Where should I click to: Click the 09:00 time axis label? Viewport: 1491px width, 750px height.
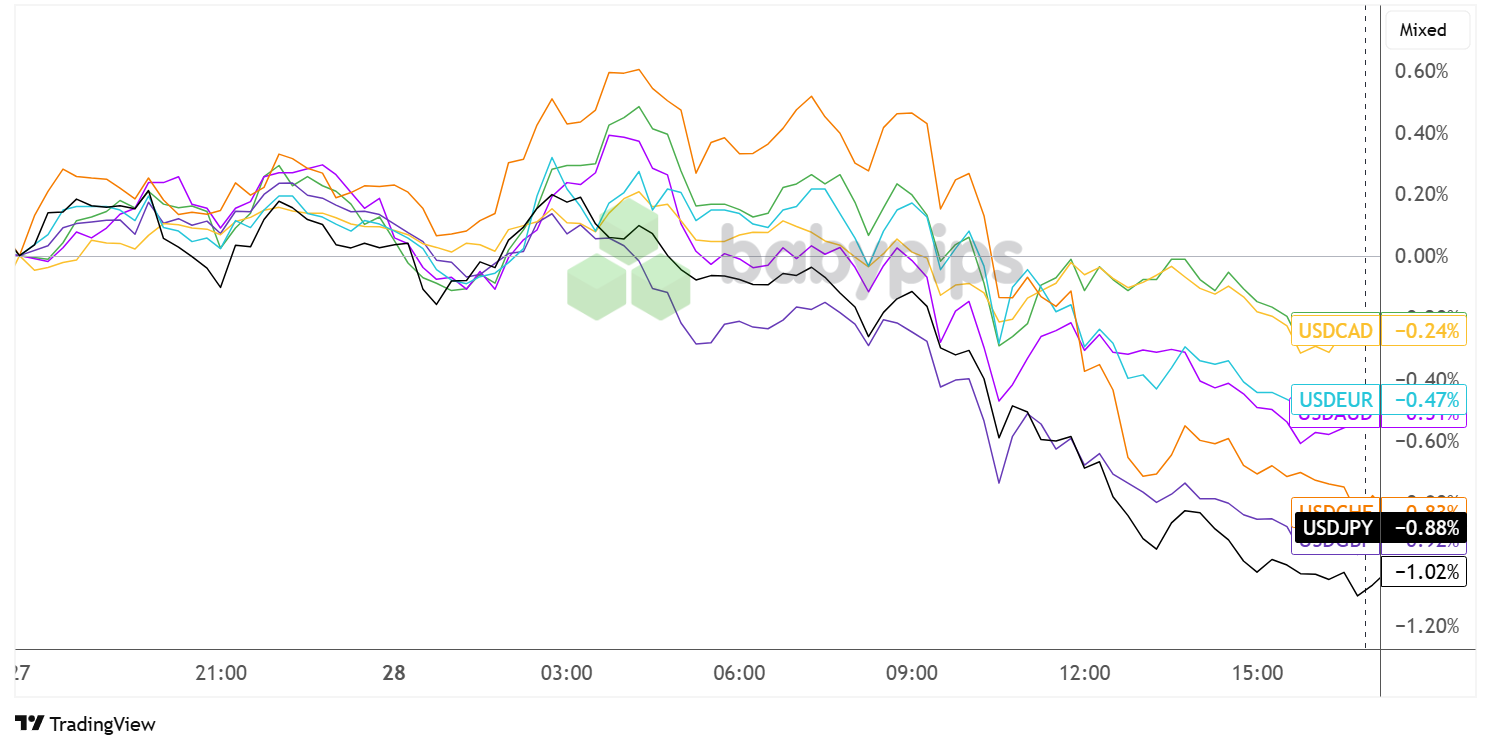(x=912, y=672)
